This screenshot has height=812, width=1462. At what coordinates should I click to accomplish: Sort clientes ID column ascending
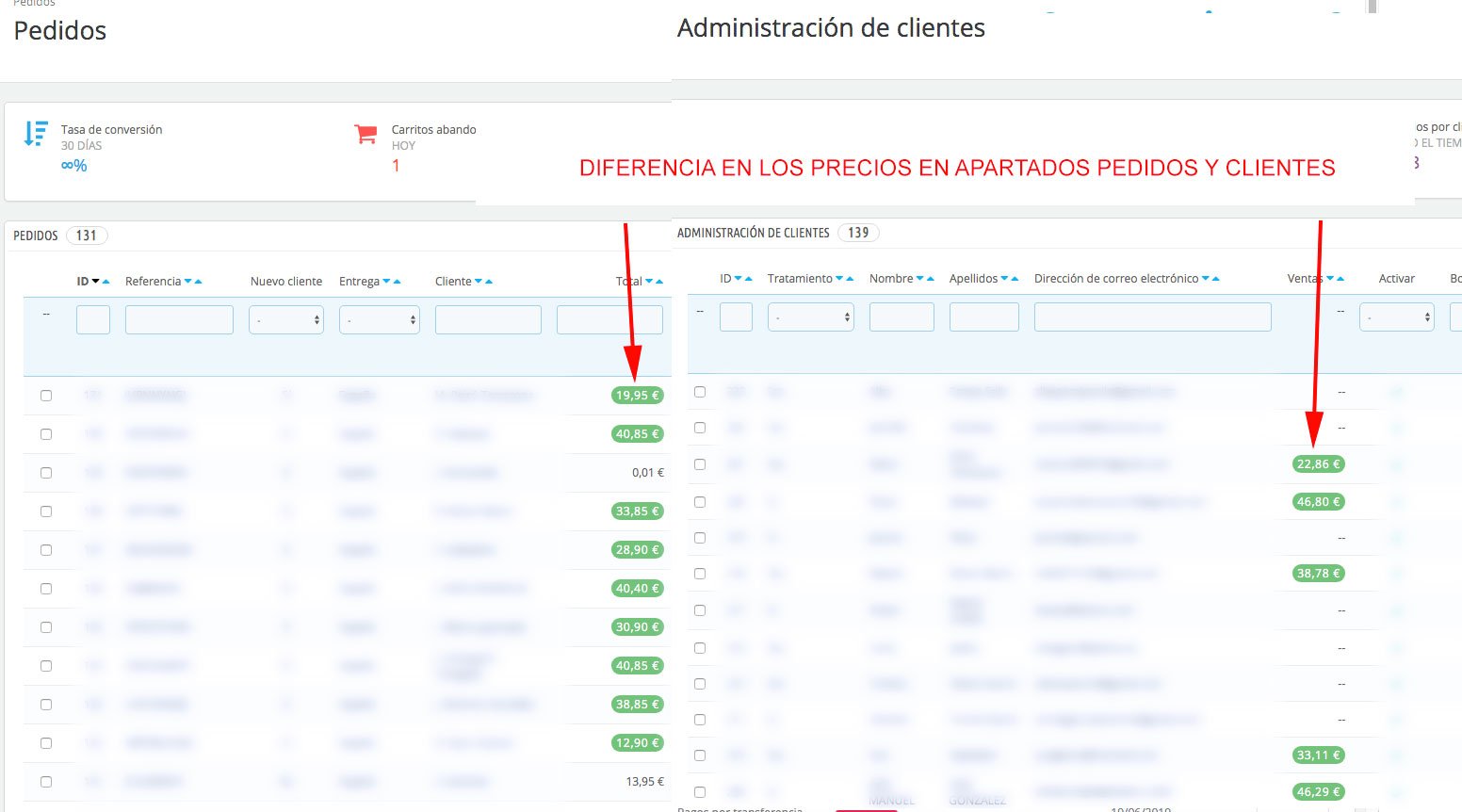pos(748,279)
